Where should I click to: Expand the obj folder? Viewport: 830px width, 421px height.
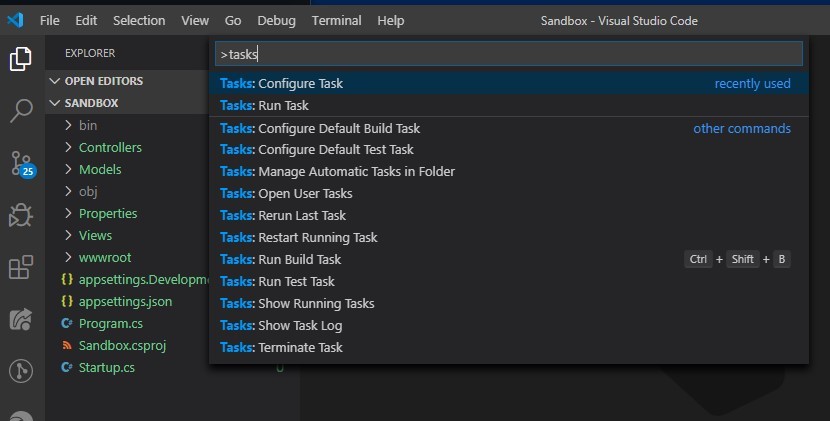(x=68, y=191)
